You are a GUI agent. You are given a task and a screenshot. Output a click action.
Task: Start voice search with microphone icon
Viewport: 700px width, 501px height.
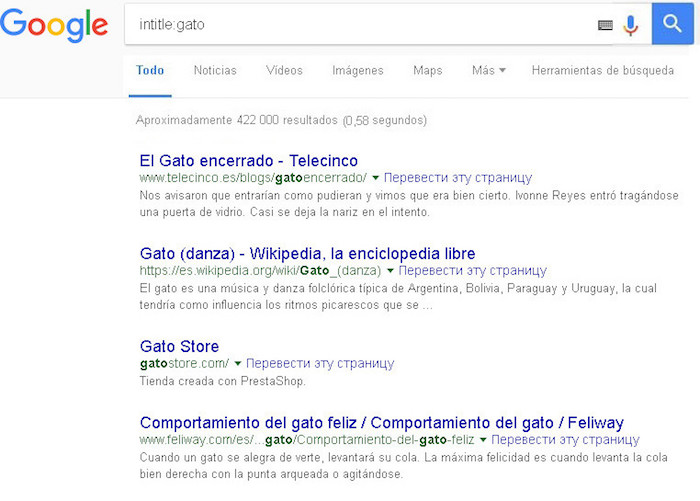click(x=630, y=25)
